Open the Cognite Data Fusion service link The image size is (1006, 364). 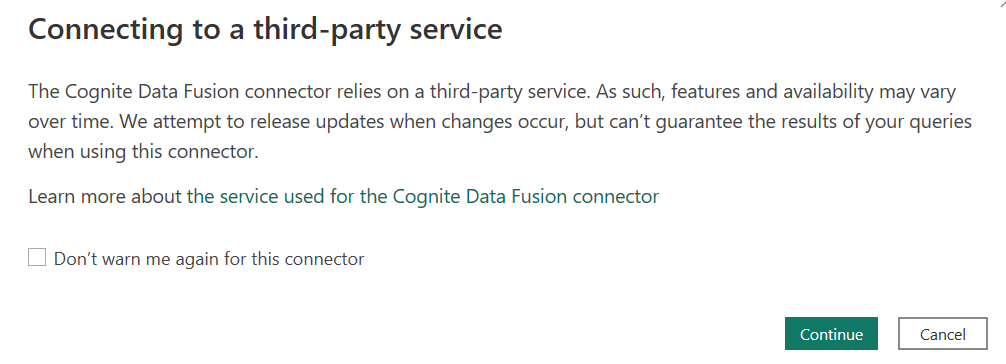422,196
